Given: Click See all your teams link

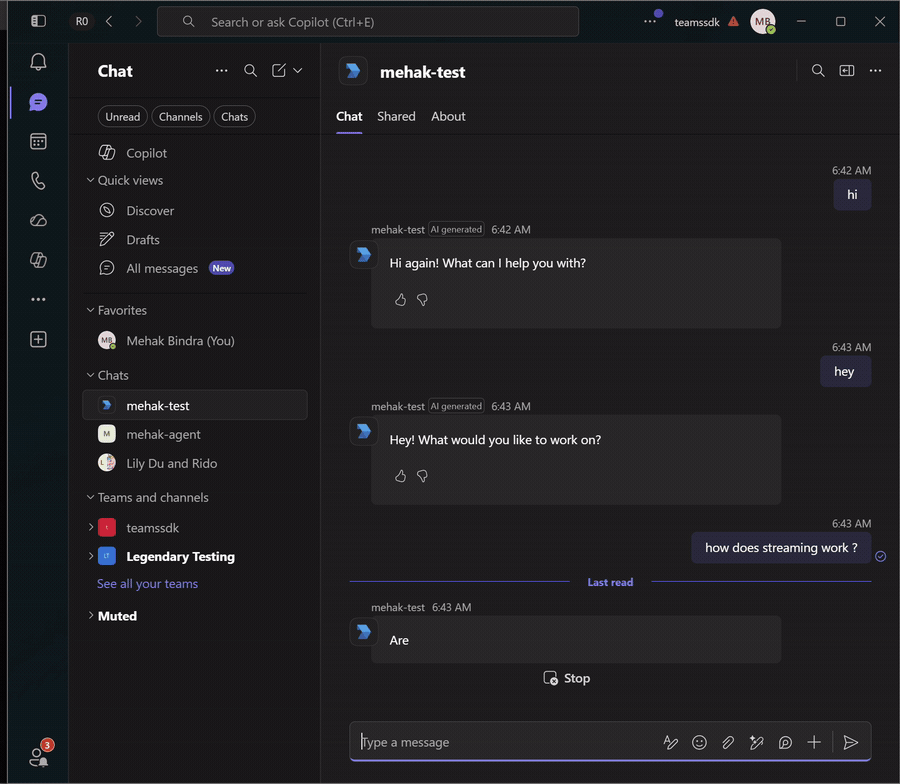Looking at the screenshot, I should coord(148,584).
